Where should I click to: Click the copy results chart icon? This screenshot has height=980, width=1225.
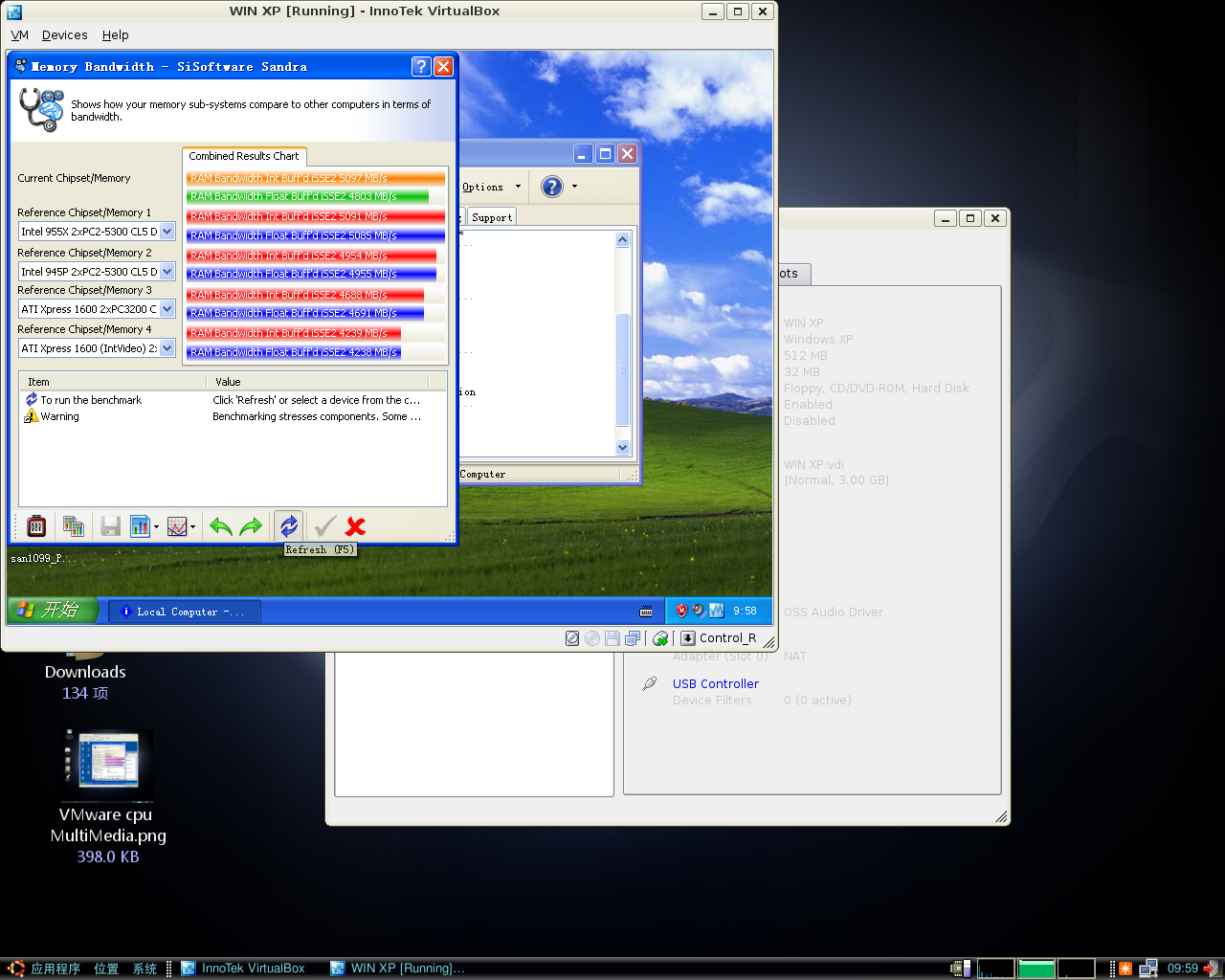[x=74, y=526]
